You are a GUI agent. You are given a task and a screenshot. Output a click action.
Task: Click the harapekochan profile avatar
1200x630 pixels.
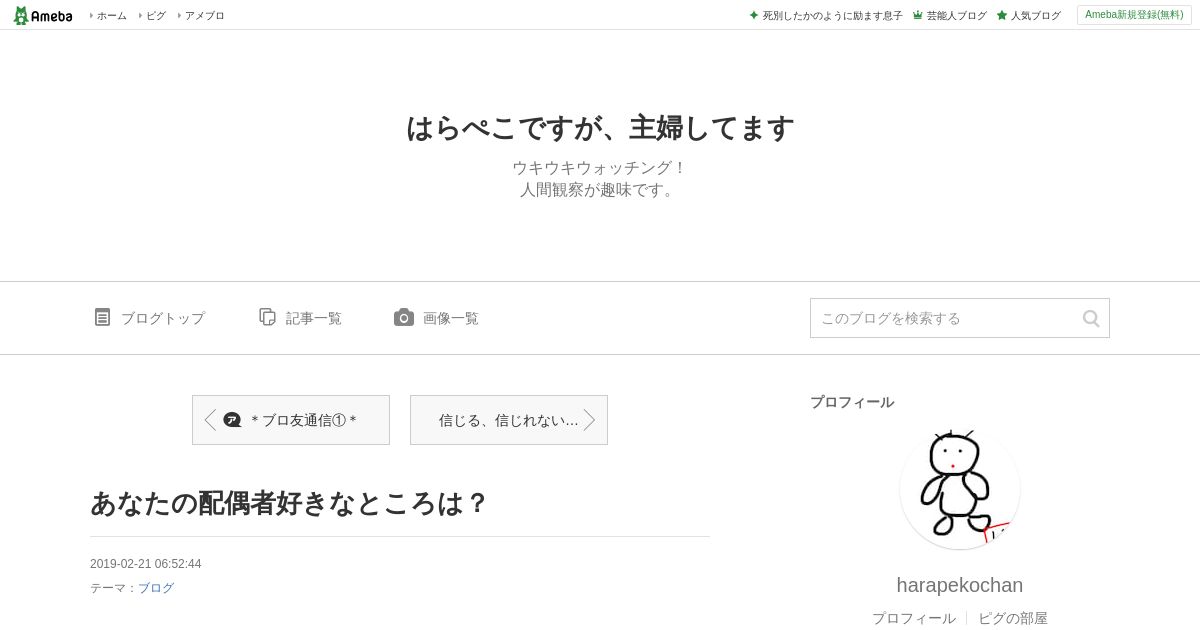click(x=960, y=489)
